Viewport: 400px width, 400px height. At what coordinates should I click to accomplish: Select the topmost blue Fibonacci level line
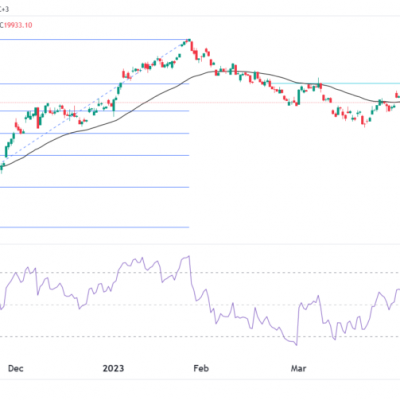[x=94, y=40]
